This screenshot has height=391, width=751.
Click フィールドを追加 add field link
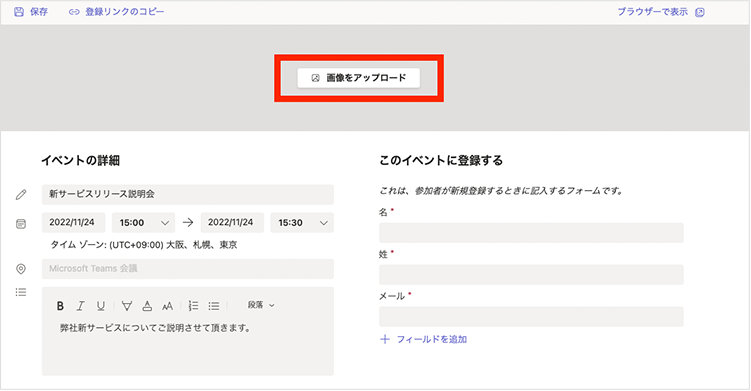click(x=432, y=339)
